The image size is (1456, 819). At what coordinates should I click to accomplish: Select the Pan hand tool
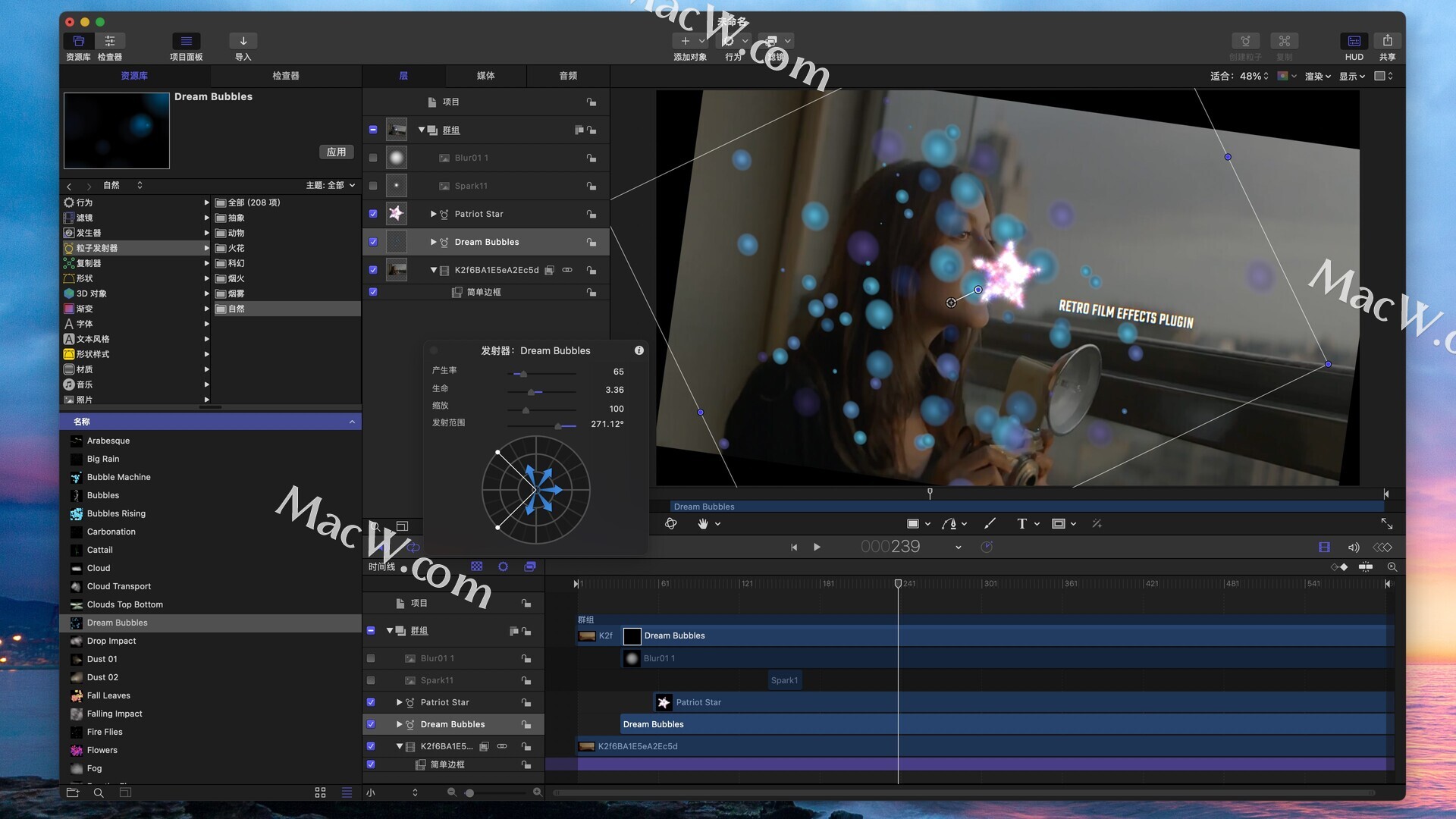point(703,524)
